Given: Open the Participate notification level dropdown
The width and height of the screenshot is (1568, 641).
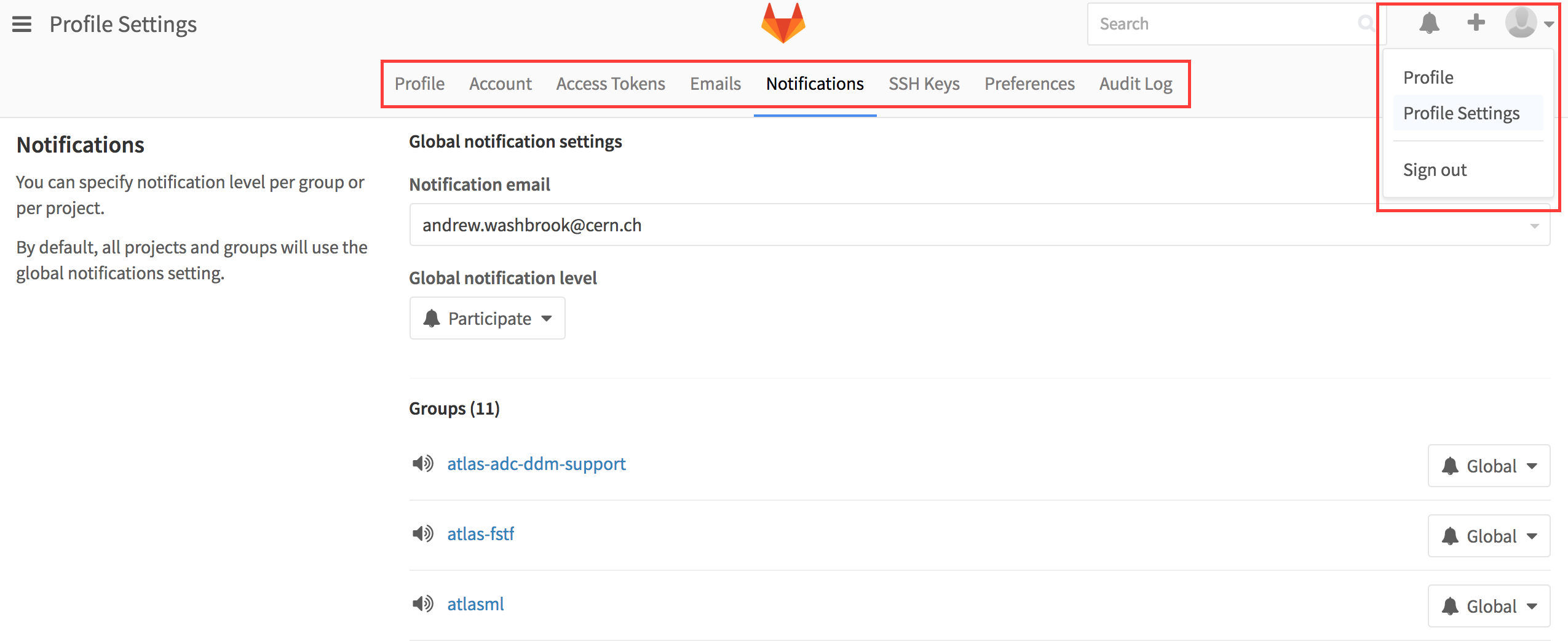Looking at the screenshot, I should coord(487,318).
